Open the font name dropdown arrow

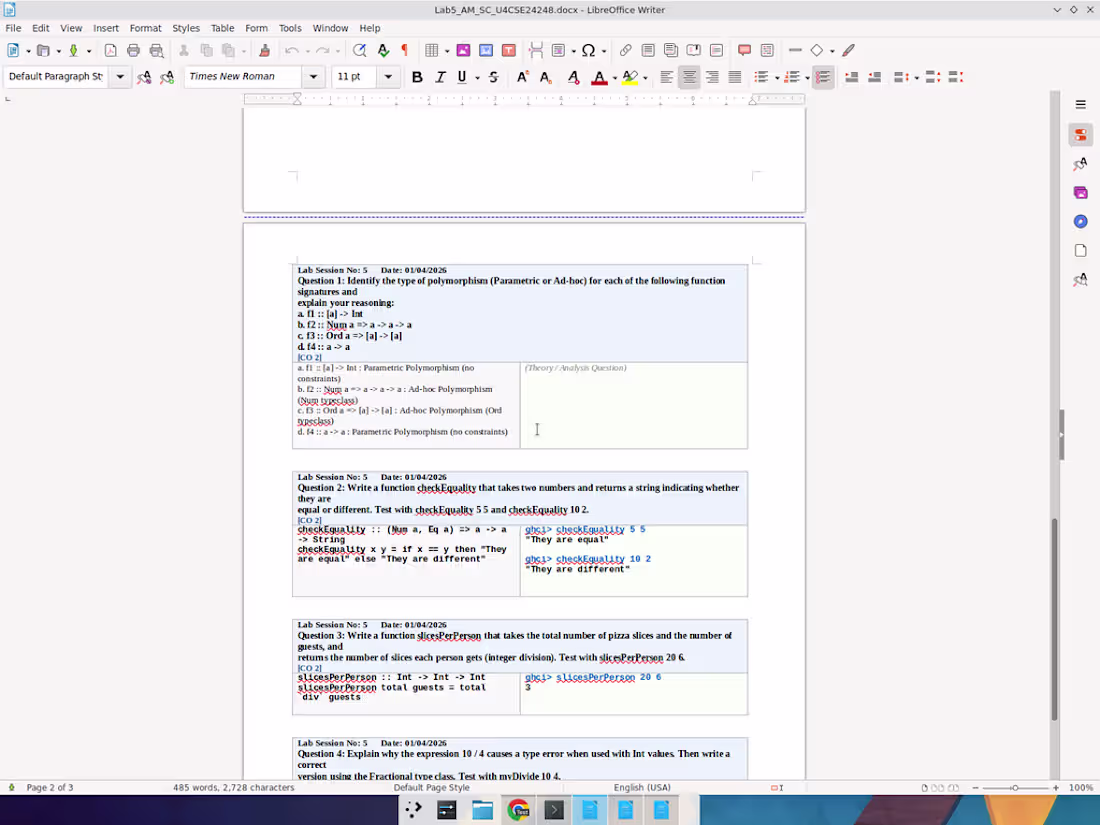point(313,76)
